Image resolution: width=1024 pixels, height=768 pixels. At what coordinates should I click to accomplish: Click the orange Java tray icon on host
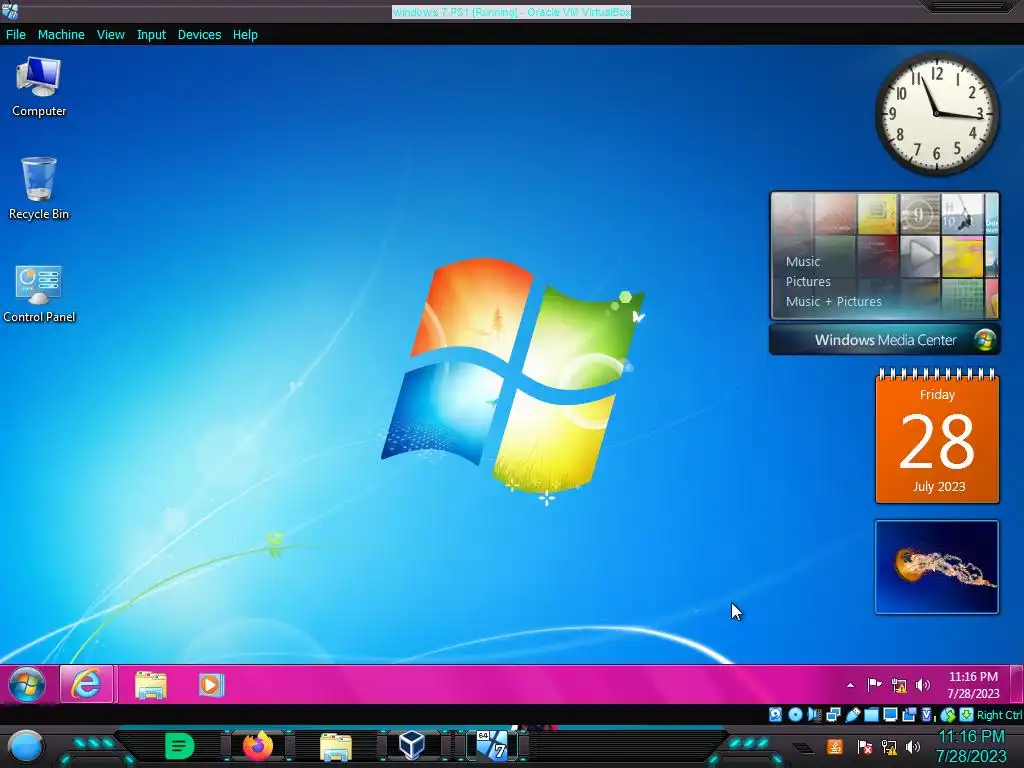[x=835, y=746]
